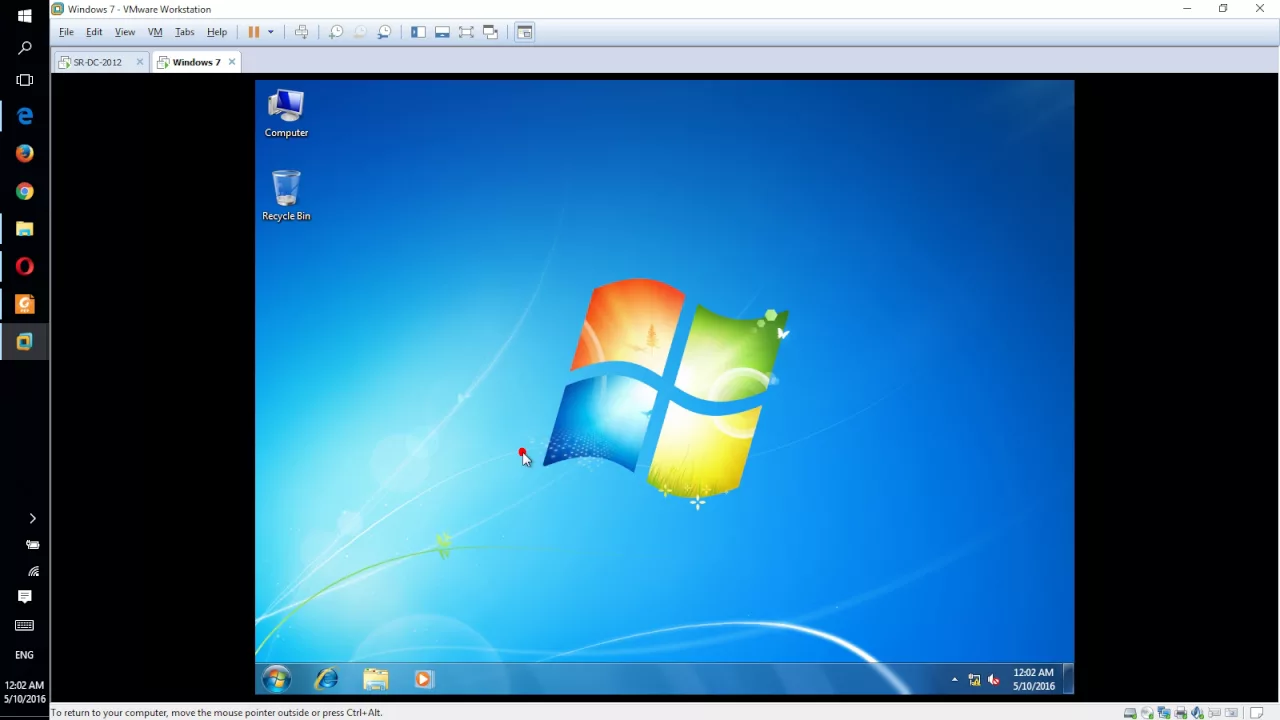1280x720 pixels.
Task: Open the Edit menu
Action: pyautogui.click(x=94, y=32)
